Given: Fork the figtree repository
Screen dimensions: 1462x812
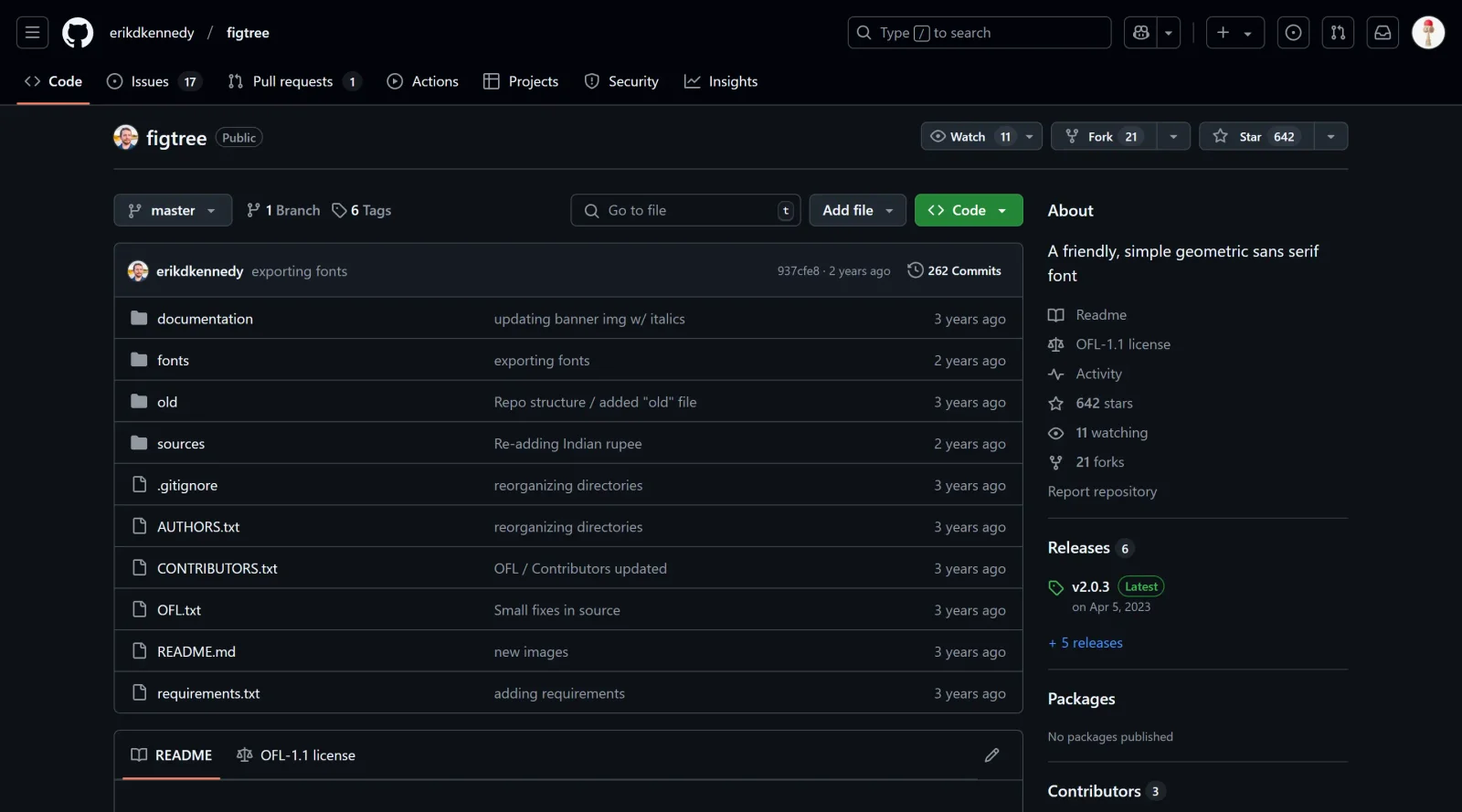Looking at the screenshot, I should [1105, 136].
